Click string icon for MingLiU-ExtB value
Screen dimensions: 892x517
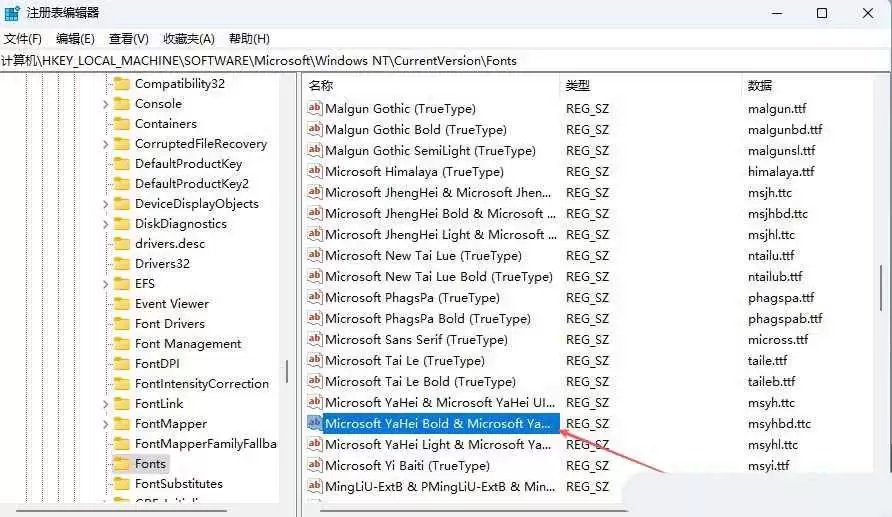pyautogui.click(x=315, y=486)
